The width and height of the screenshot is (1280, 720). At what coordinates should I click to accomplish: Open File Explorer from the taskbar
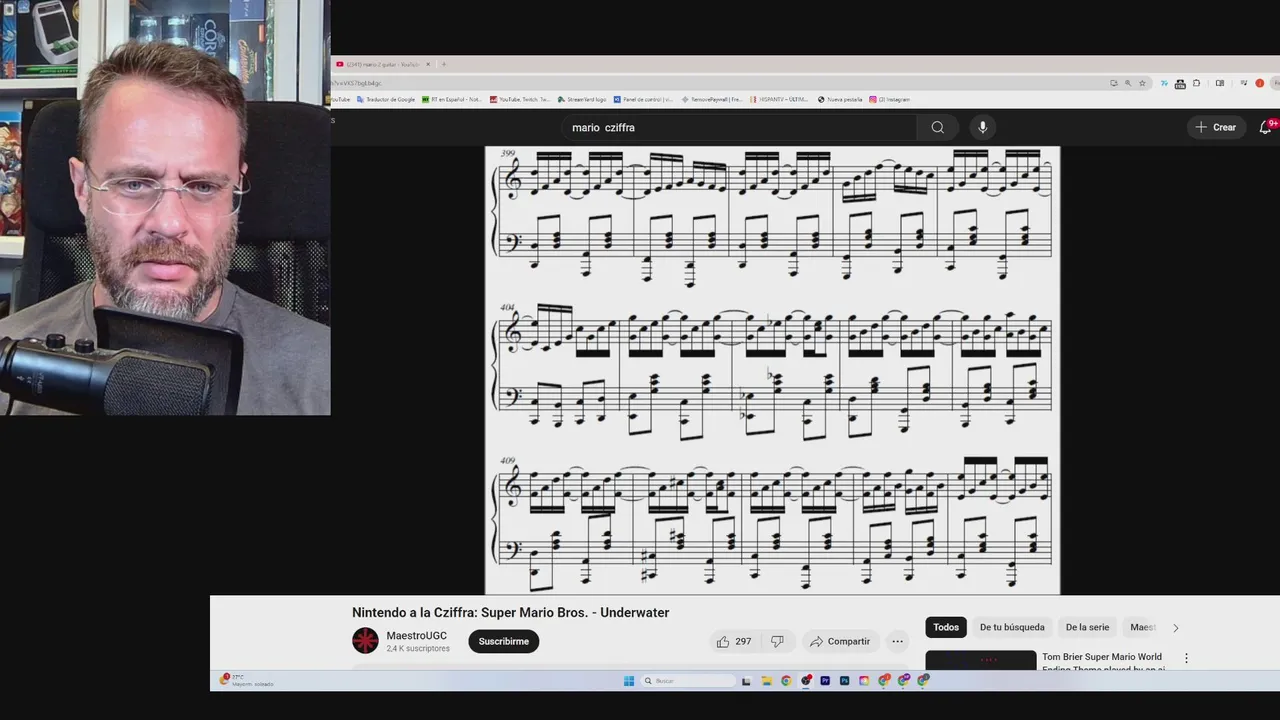(767, 681)
